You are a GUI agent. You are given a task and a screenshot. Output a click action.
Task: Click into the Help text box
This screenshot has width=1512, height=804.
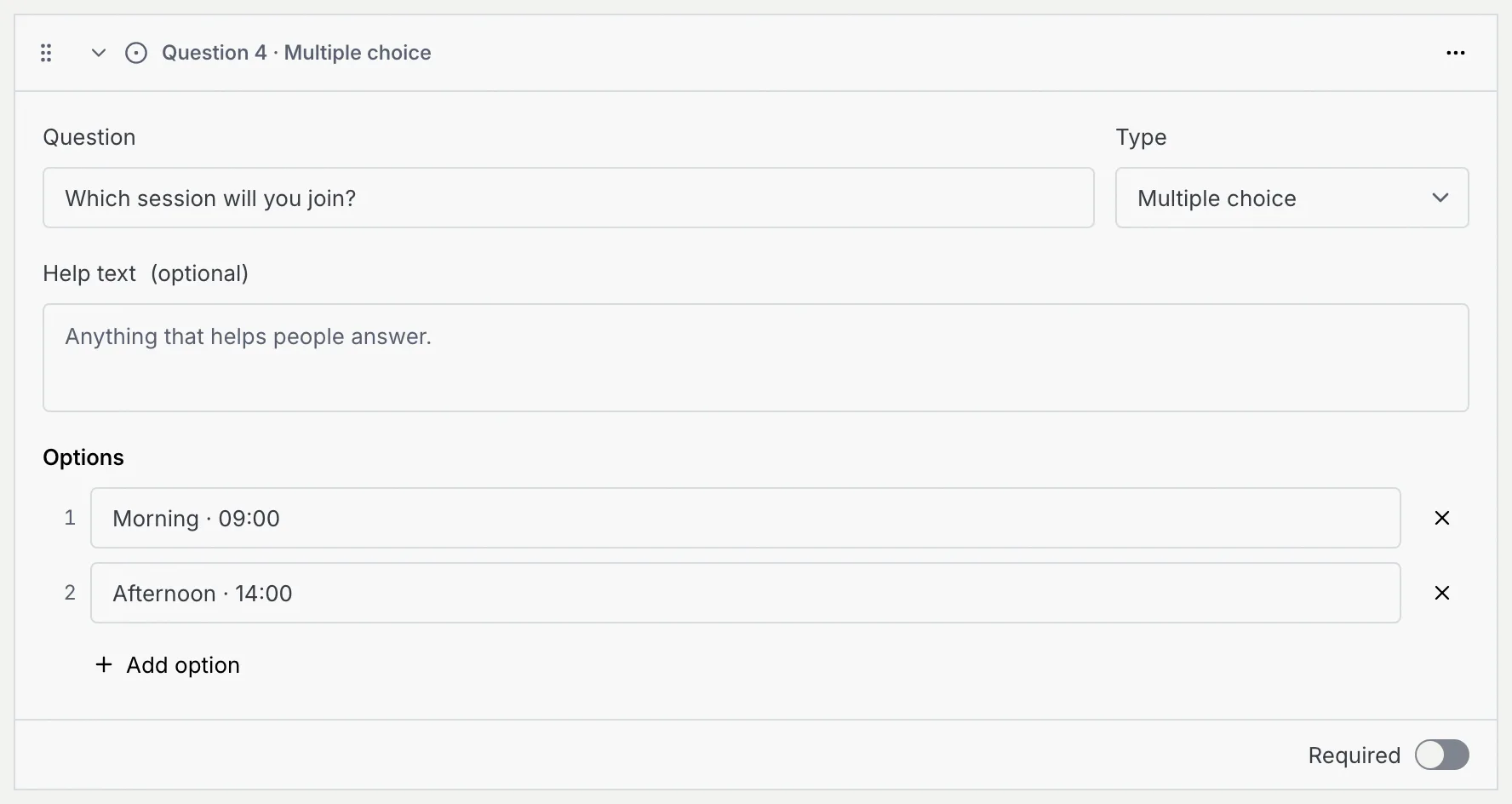point(756,358)
